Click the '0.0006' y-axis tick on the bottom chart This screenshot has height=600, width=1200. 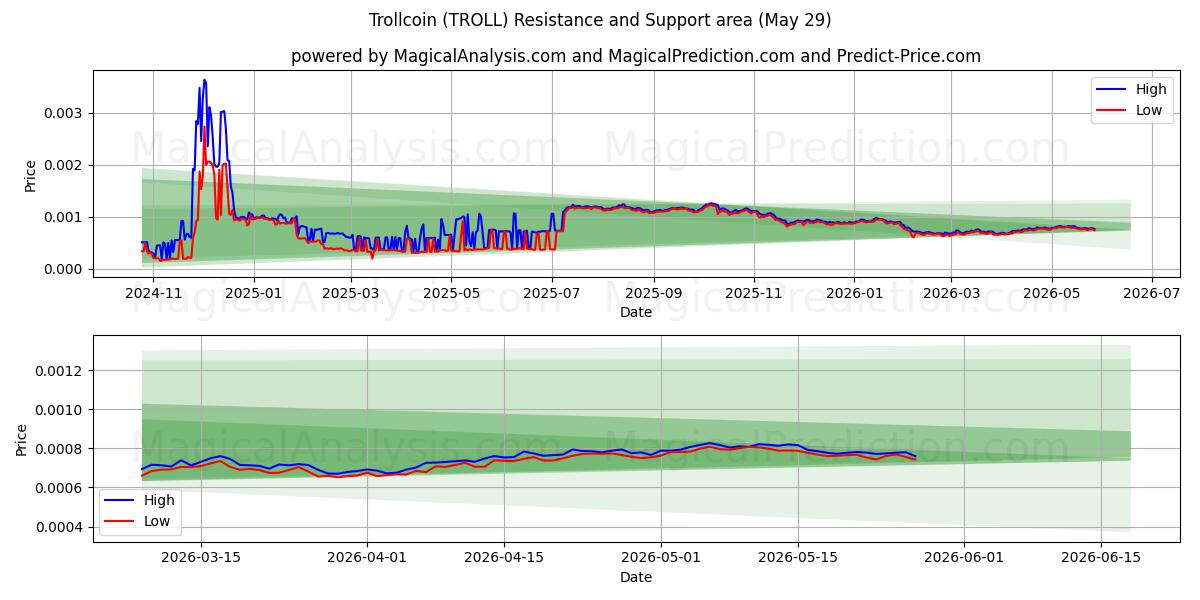[61, 488]
